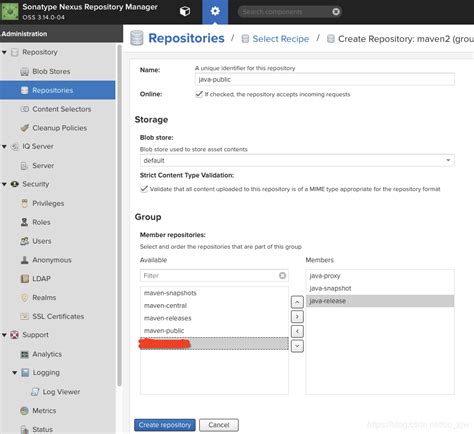Click the Administration gear icon

215,11
